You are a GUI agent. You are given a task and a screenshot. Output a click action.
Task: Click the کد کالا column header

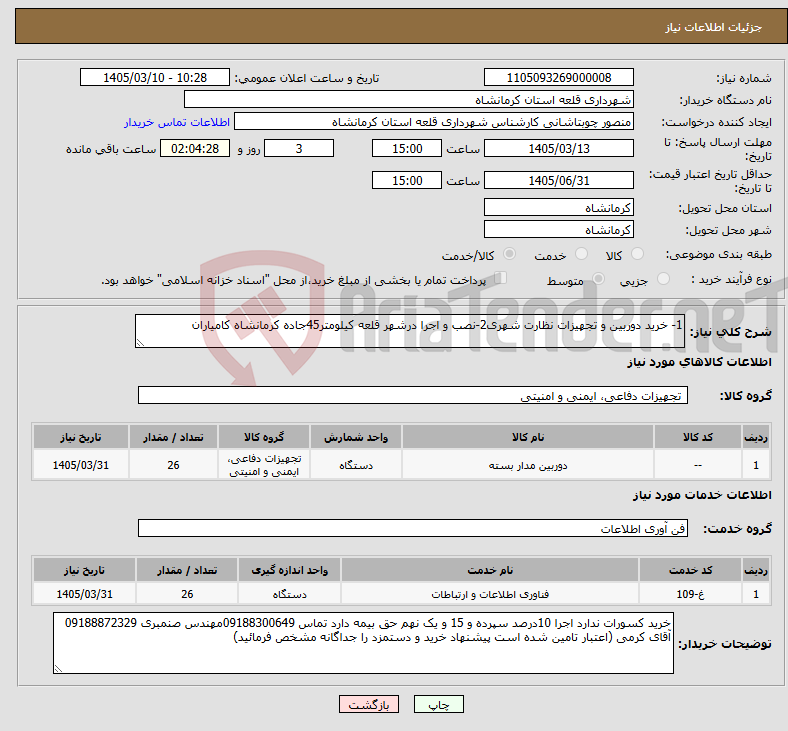pyautogui.click(x=698, y=437)
